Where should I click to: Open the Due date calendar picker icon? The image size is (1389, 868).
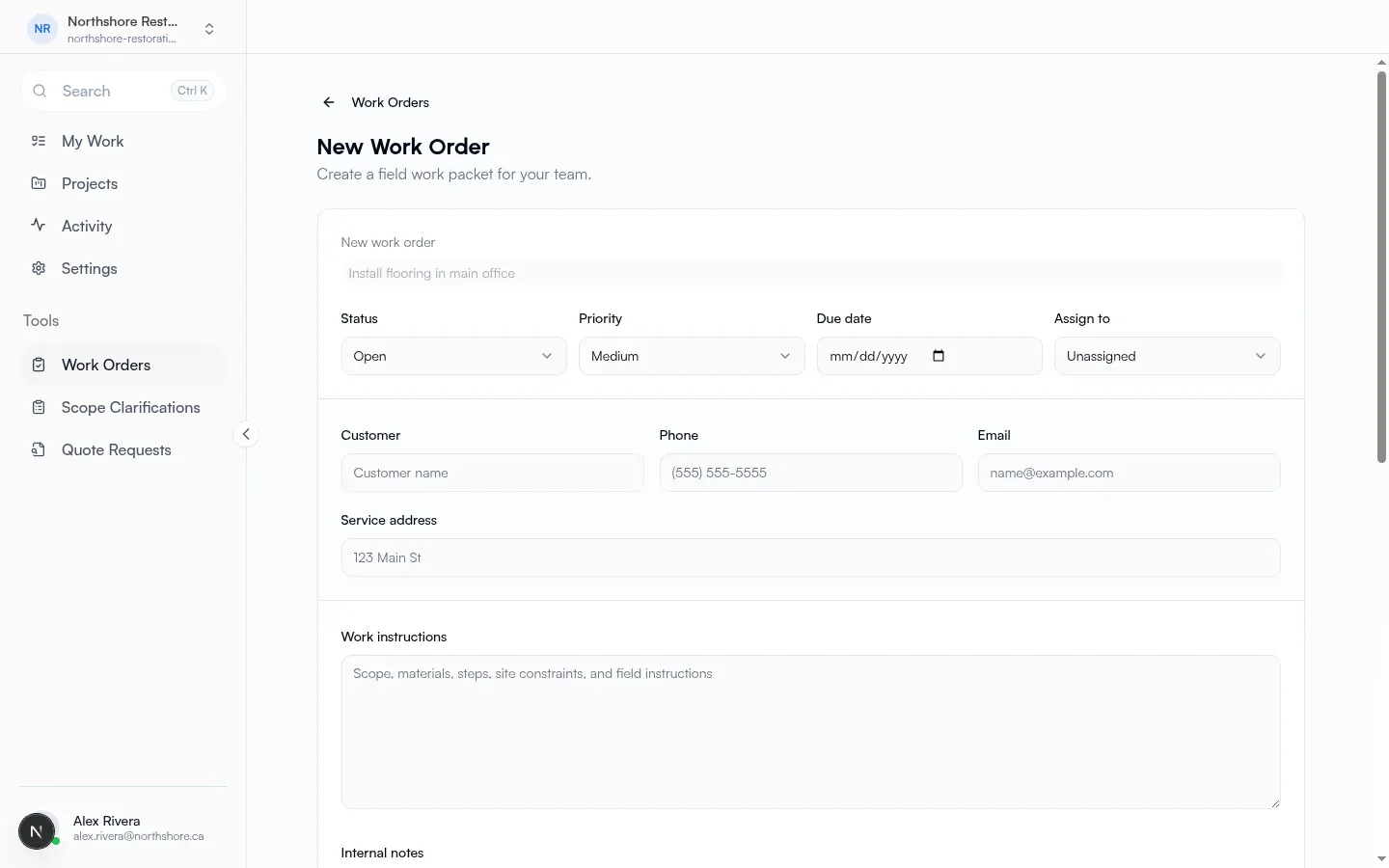[x=939, y=356]
